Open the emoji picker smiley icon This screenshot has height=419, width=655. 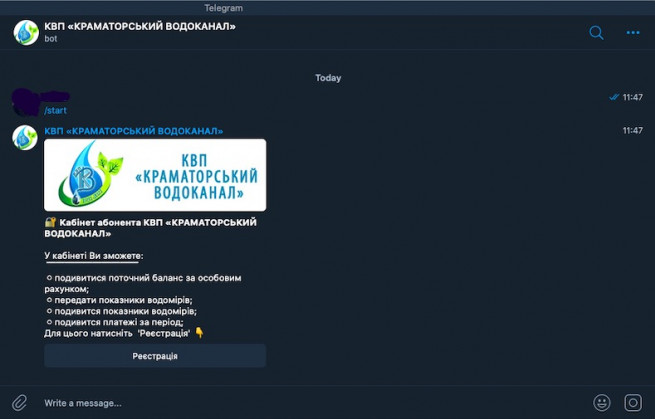(x=602, y=403)
